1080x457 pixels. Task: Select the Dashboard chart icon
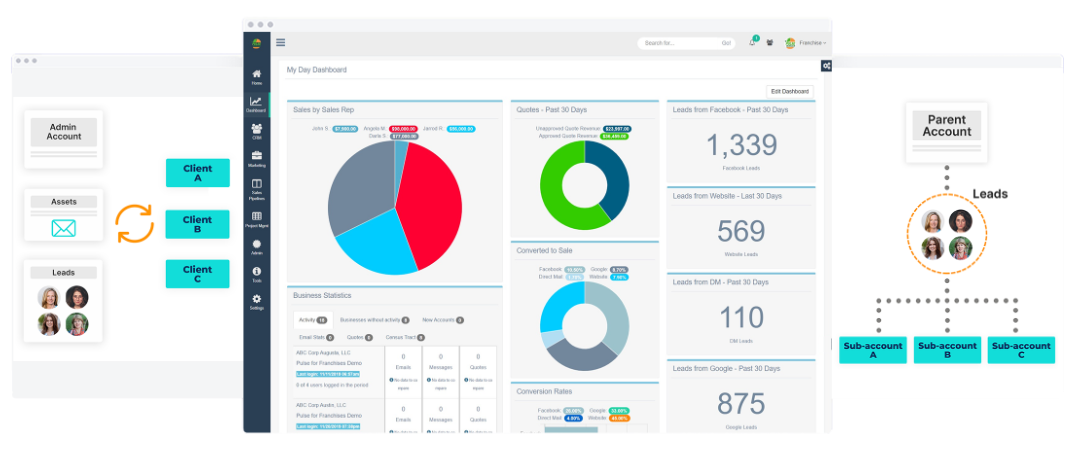coord(256,101)
